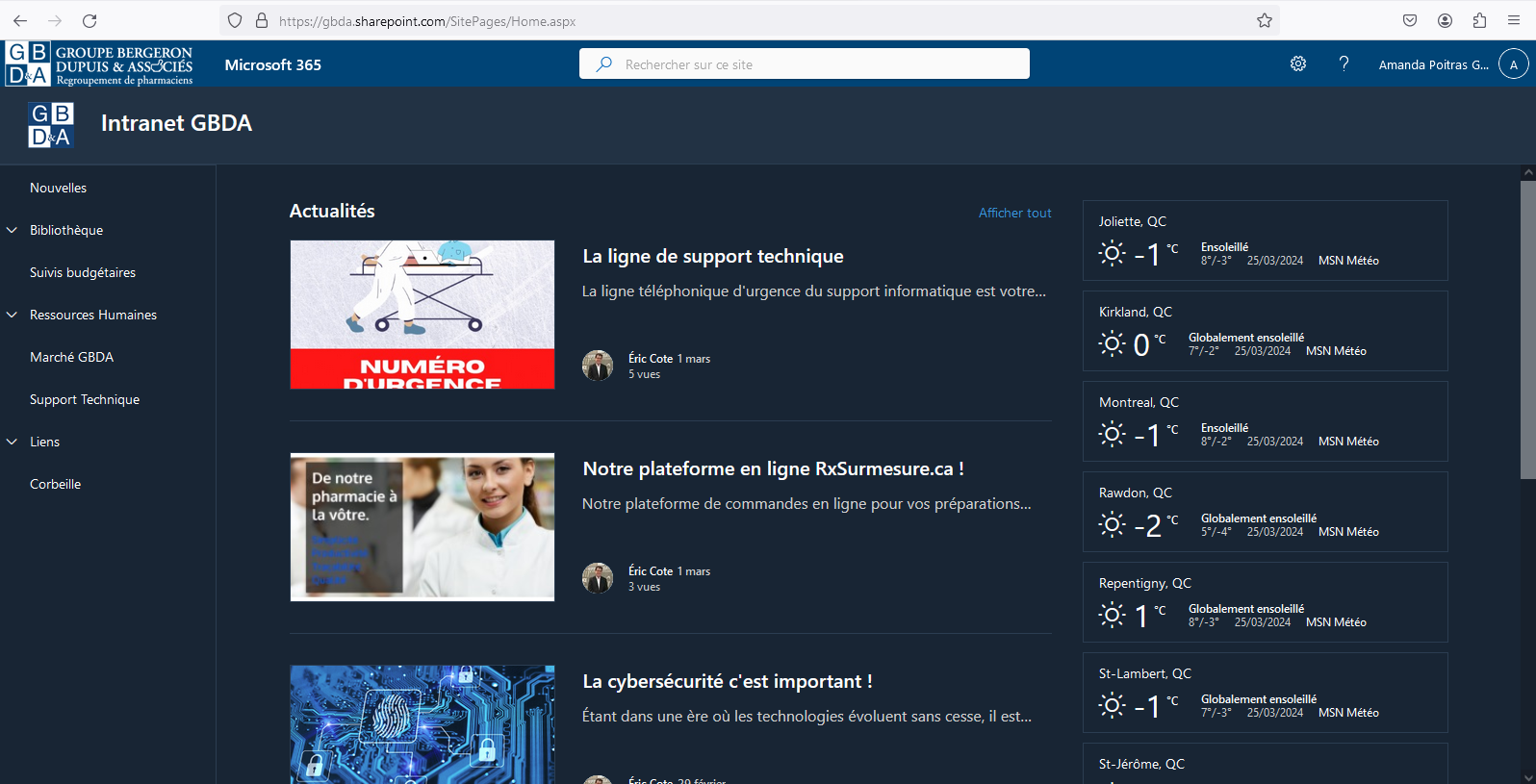Screen dimensions: 1536x784
Task: Click the pharmacist RxSurmesure article thumbnail
Action: pos(422,527)
